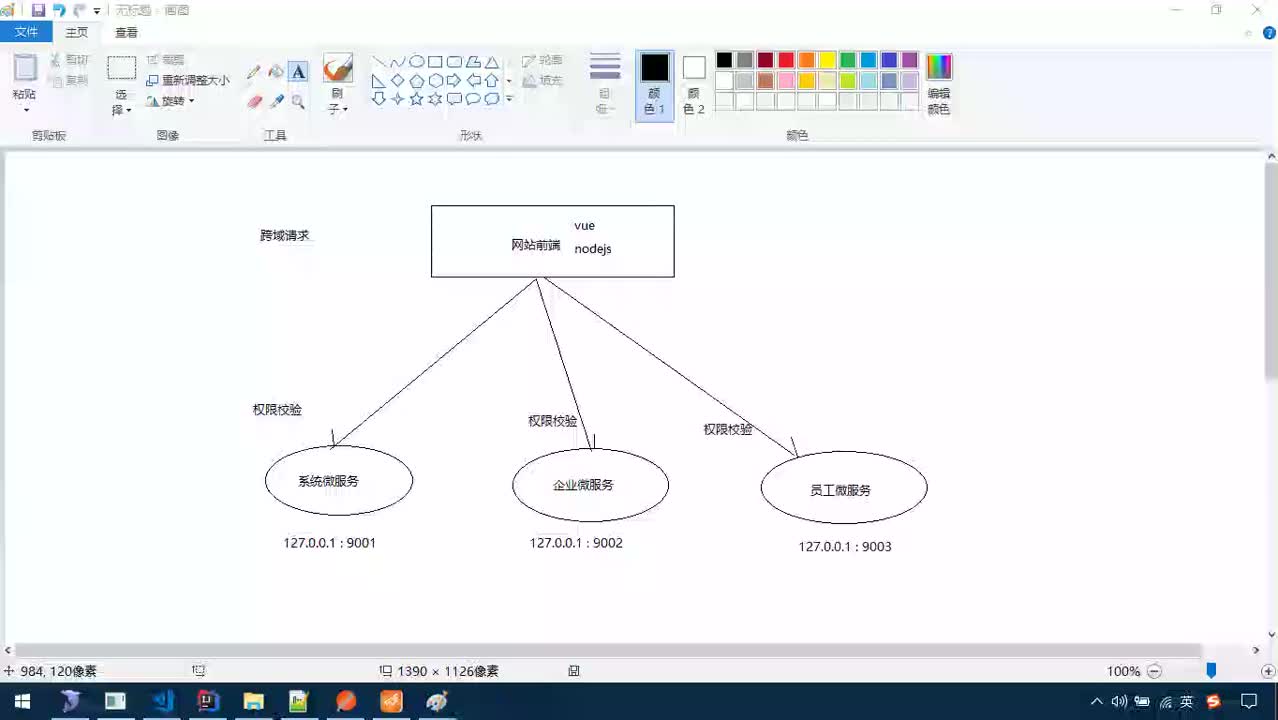The width and height of the screenshot is (1278, 720).
Task: Open File Explorer from the taskbar
Action: tap(254, 701)
